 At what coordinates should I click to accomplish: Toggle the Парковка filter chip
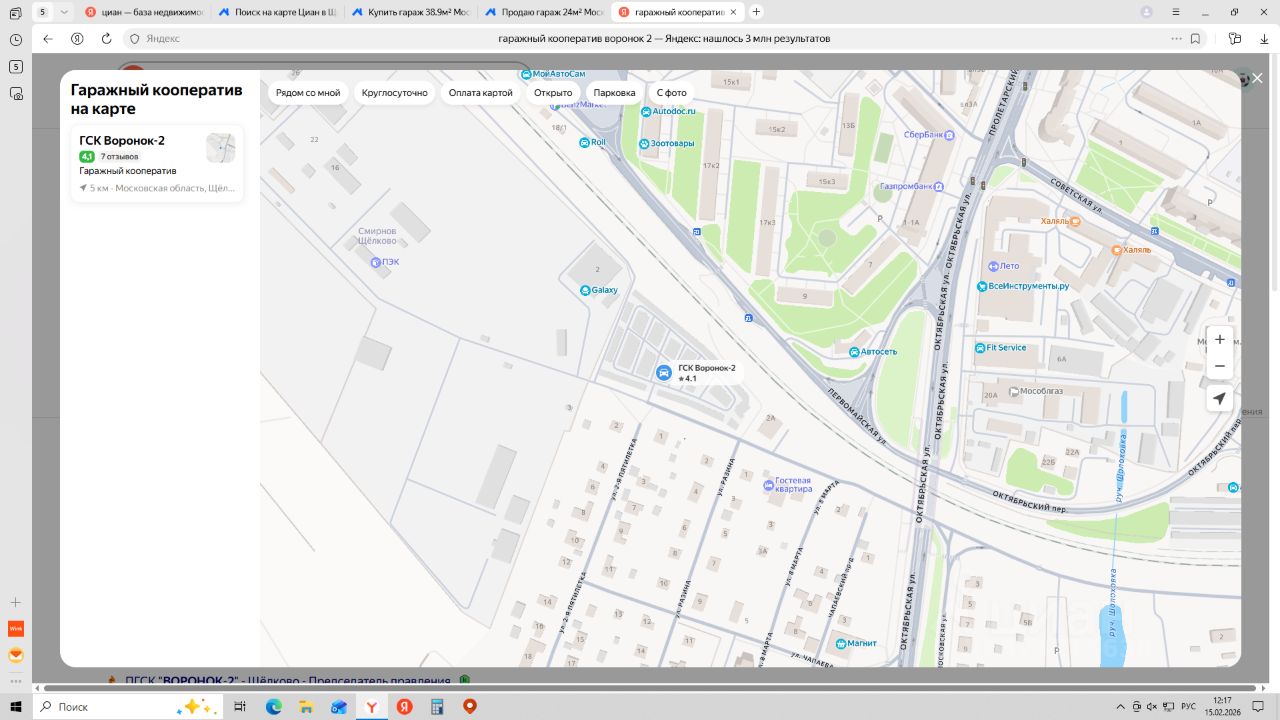click(614, 93)
